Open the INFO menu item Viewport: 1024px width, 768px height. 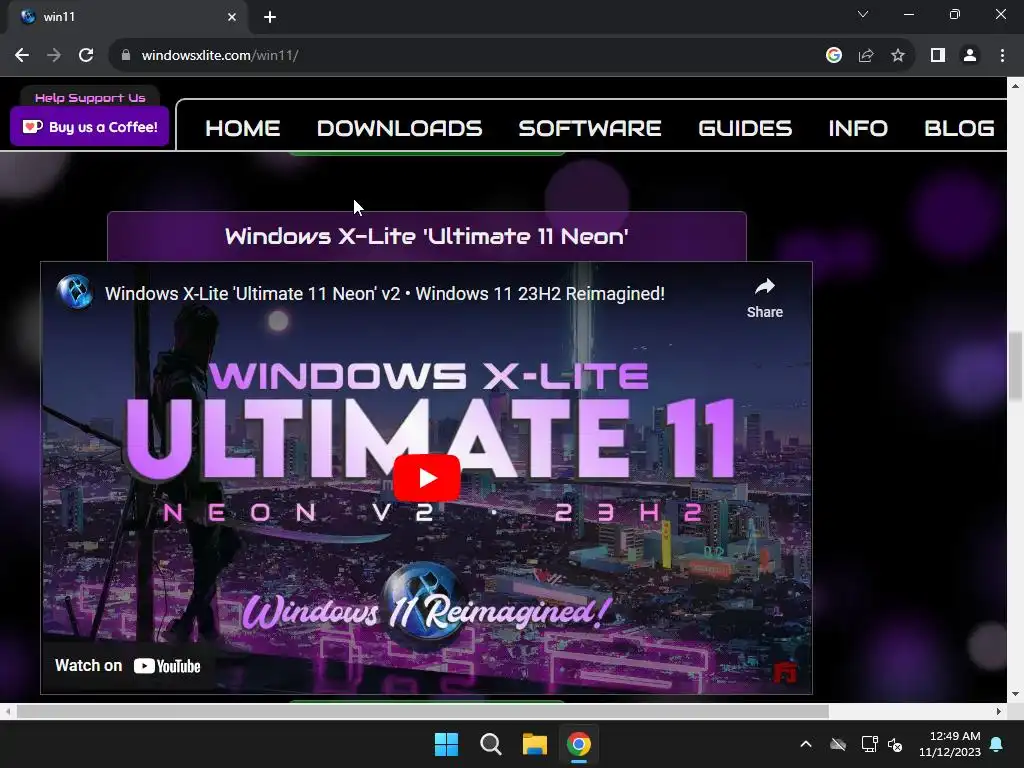click(x=858, y=128)
